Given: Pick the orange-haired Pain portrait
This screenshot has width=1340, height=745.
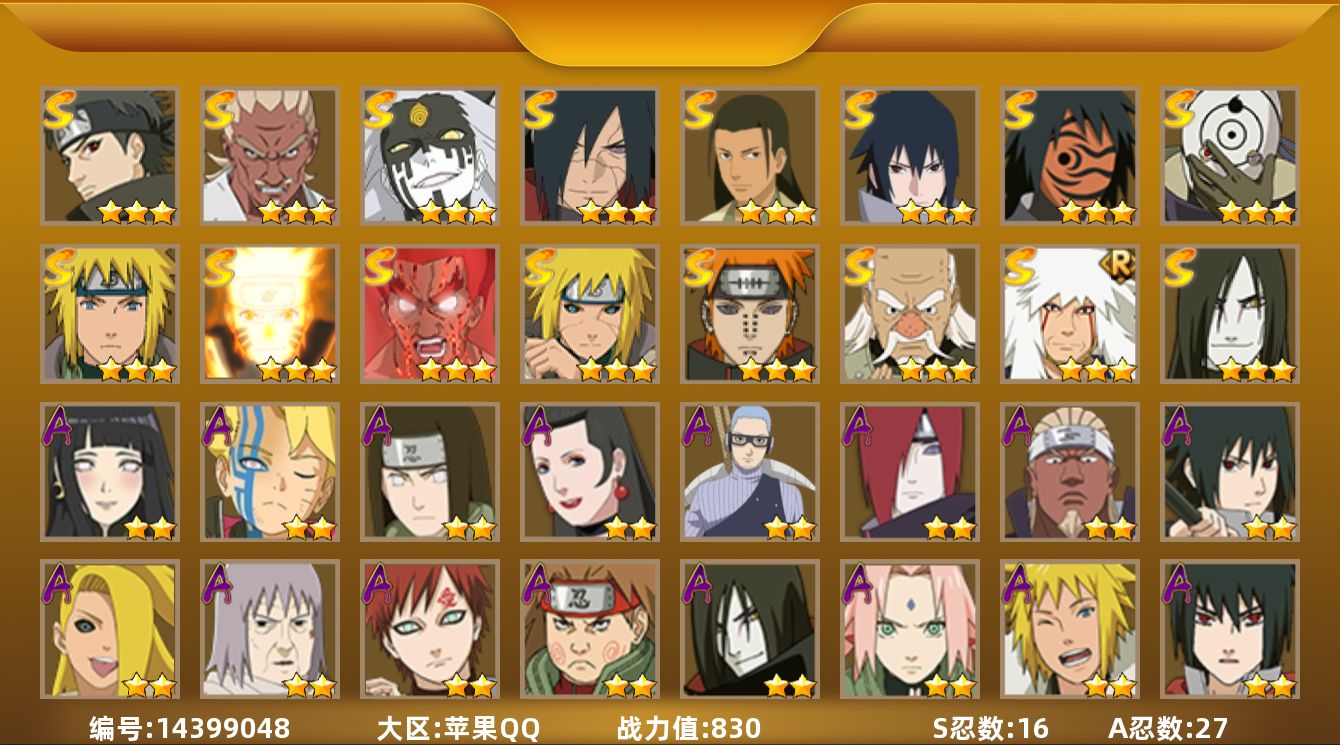Looking at the screenshot, I should 749,314.
